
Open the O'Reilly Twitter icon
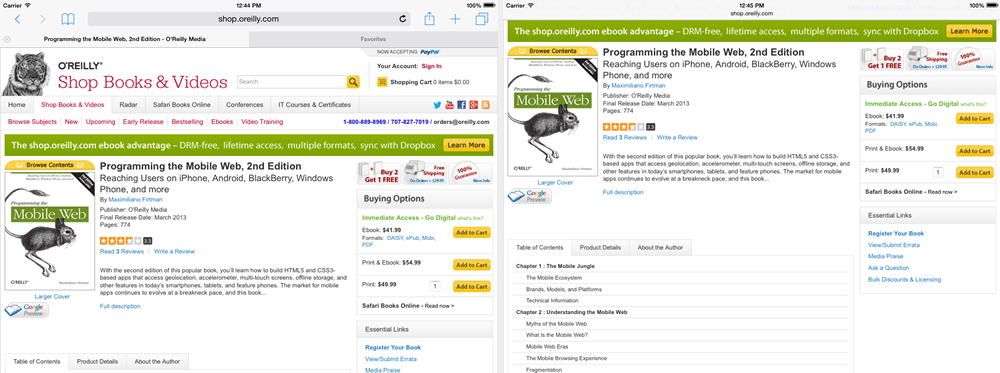438,105
